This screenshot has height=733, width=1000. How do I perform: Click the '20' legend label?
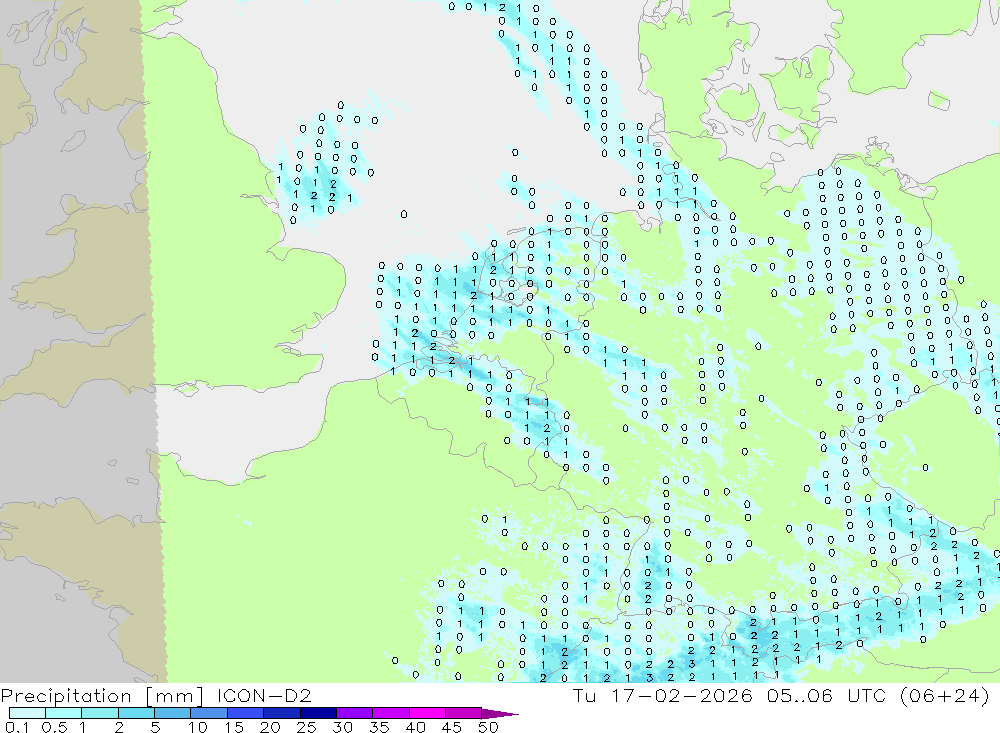click(x=270, y=727)
